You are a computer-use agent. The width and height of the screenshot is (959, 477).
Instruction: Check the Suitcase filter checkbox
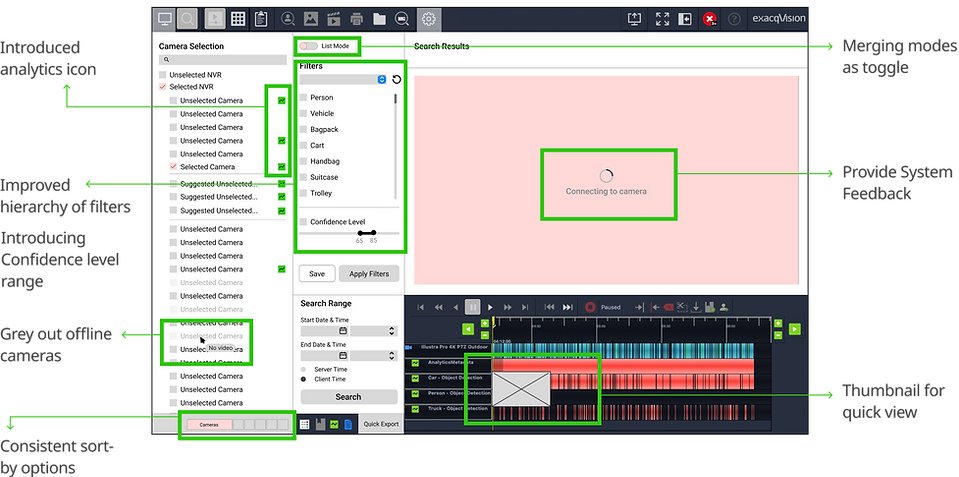click(303, 177)
